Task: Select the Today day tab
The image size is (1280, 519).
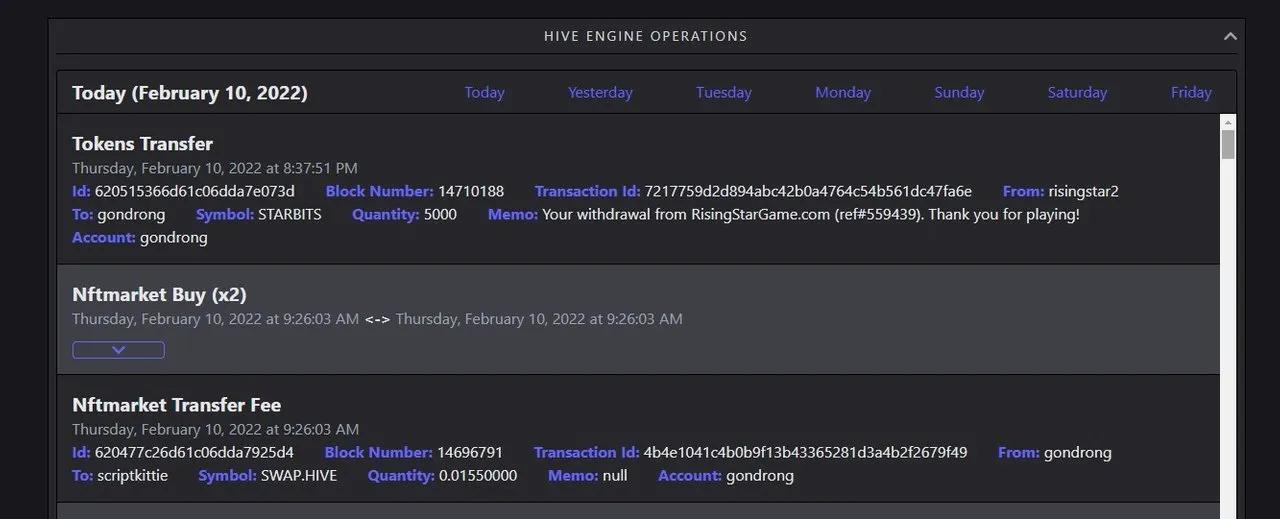Action: click(484, 92)
